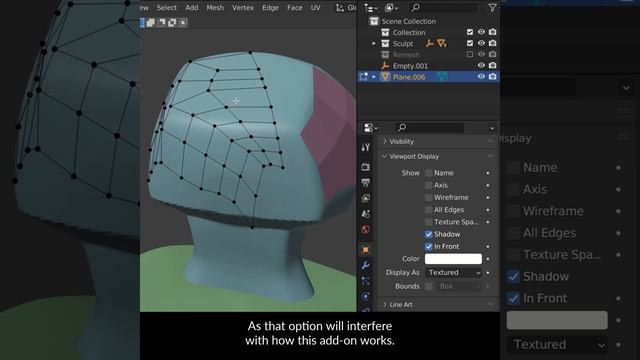Click the empty objects icon beside Sculpt

tap(429, 43)
